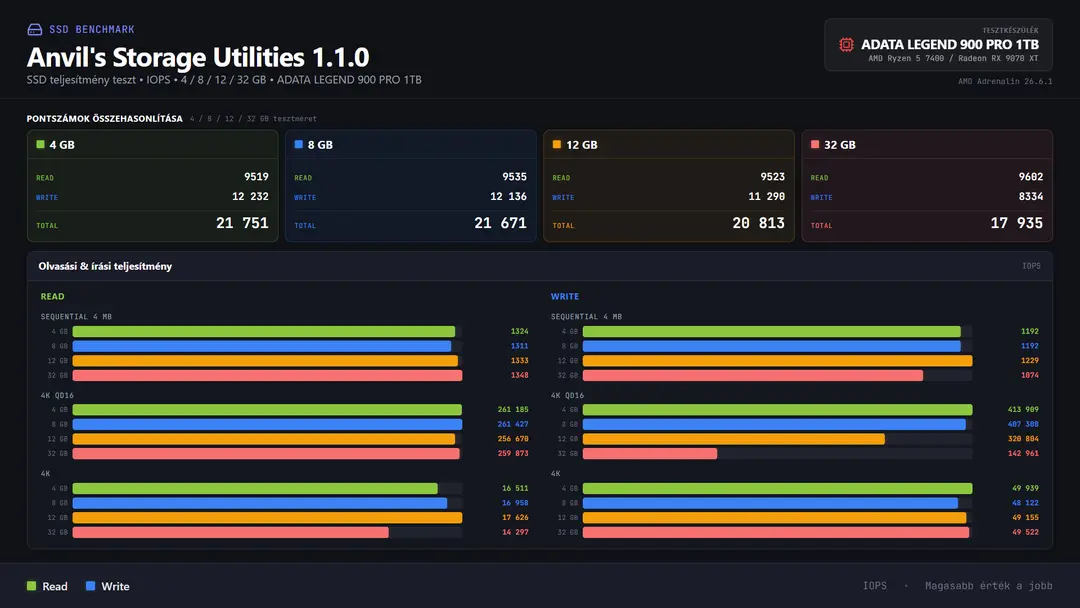Click the 4K write value "48 122"
1080x608 pixels.
(1026, 503)
